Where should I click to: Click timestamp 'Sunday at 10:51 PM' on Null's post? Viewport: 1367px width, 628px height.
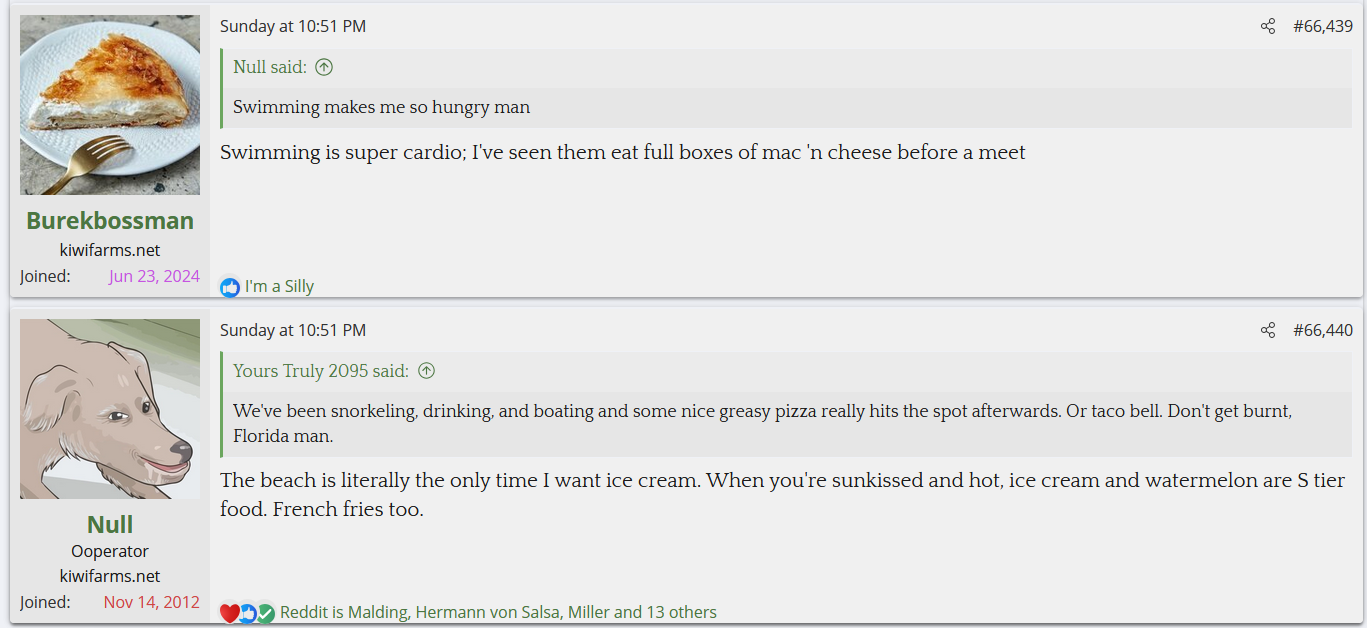(x=293, y=330)
